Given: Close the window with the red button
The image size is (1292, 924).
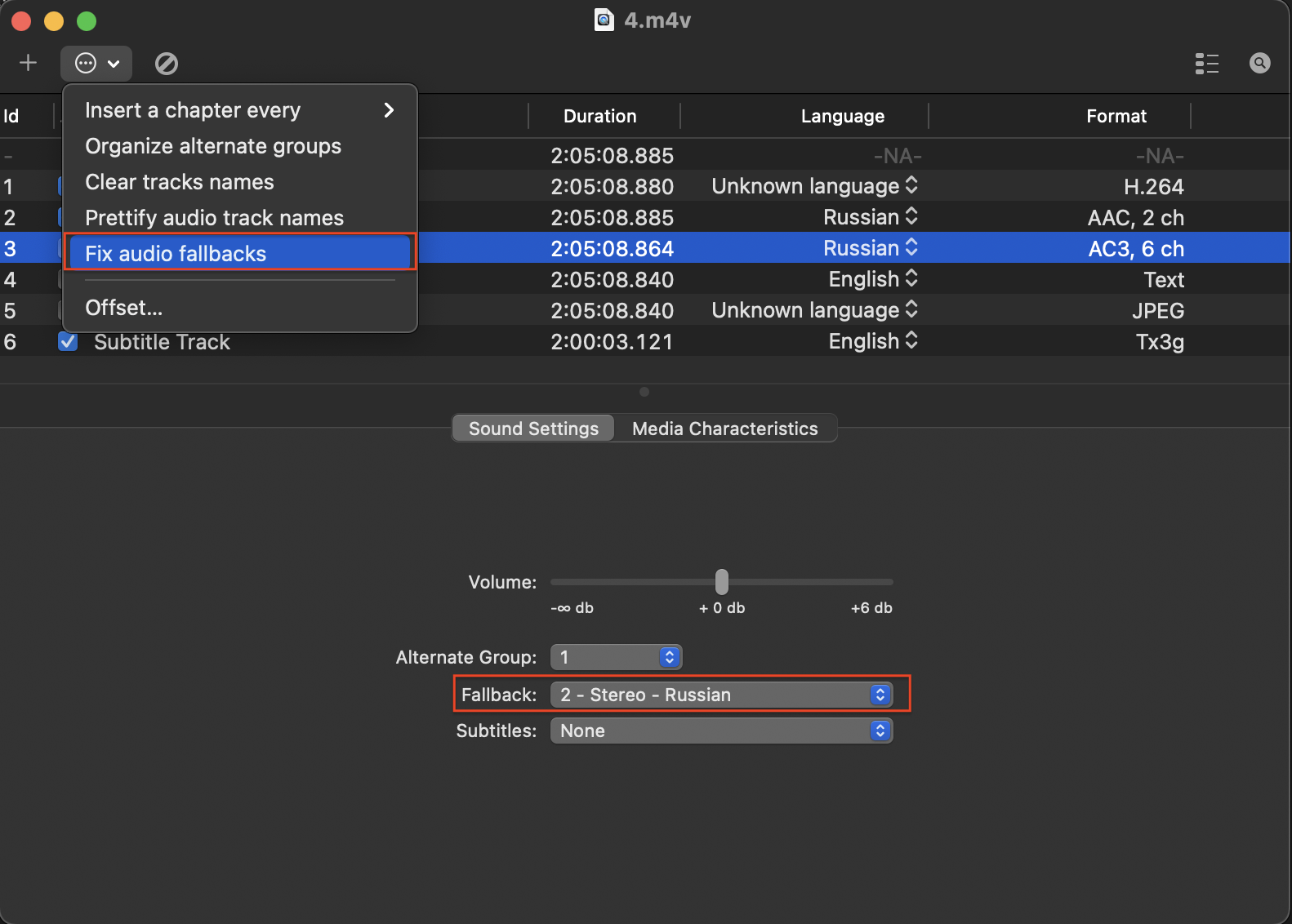Looking at the screenshot, I should tap(21, 20).
